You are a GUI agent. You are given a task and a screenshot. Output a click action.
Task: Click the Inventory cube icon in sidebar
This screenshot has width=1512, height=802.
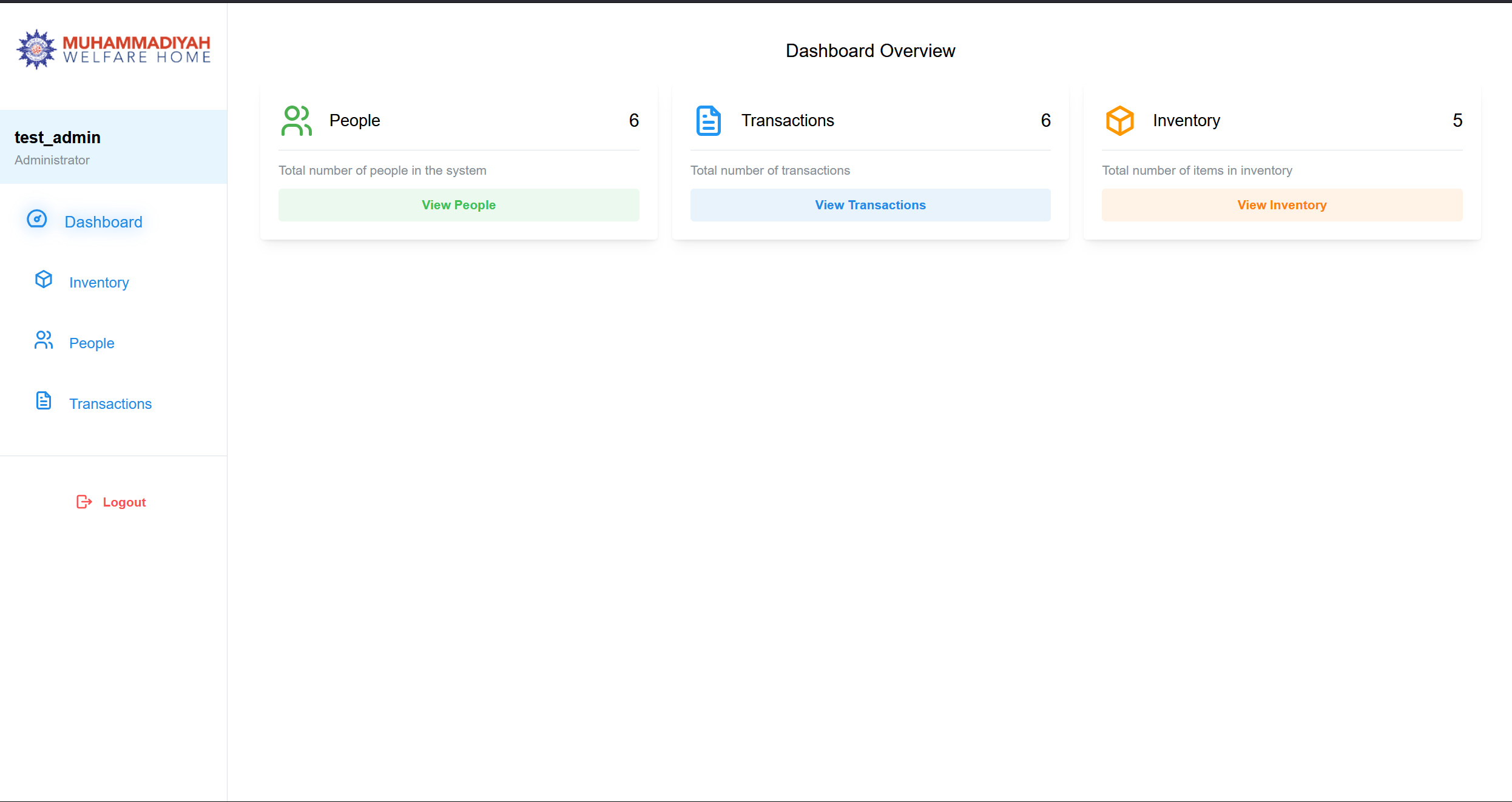point(44,280)
